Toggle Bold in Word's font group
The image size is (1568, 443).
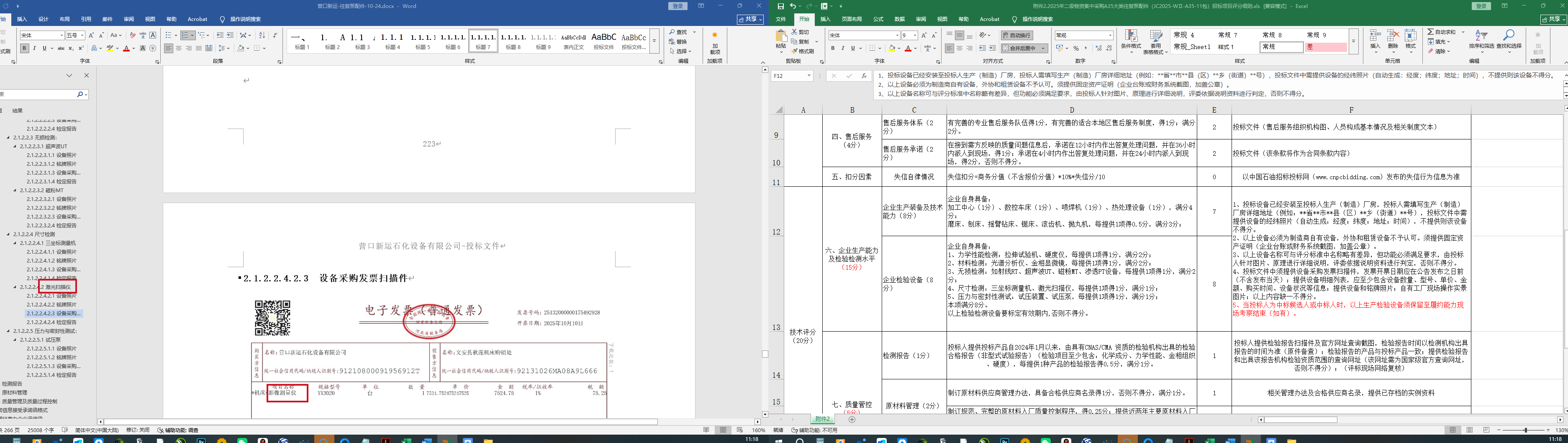(24, 48)
